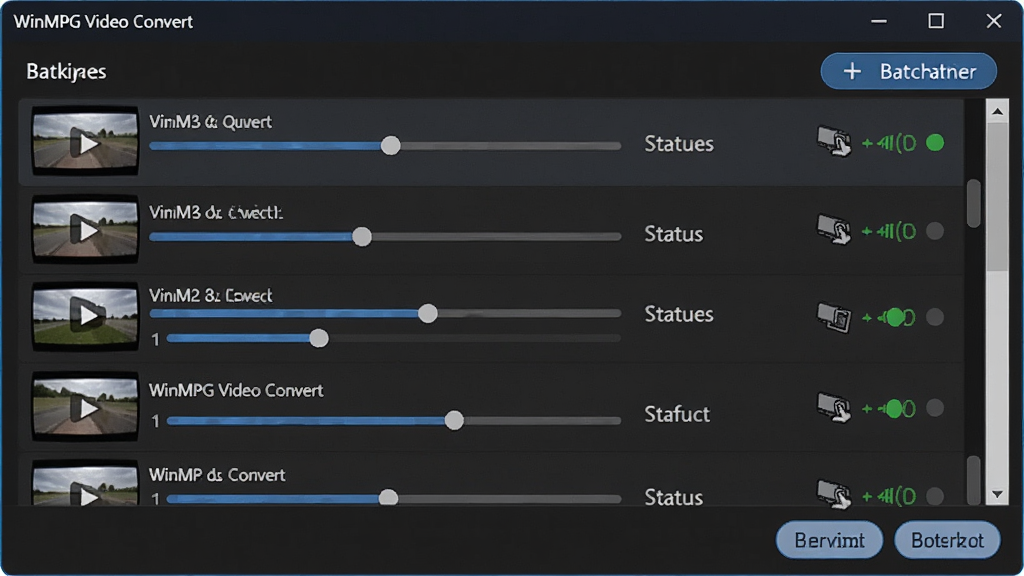
Task: Click the "WinMP & Convert" row title
Action: (x=217, y=475)
